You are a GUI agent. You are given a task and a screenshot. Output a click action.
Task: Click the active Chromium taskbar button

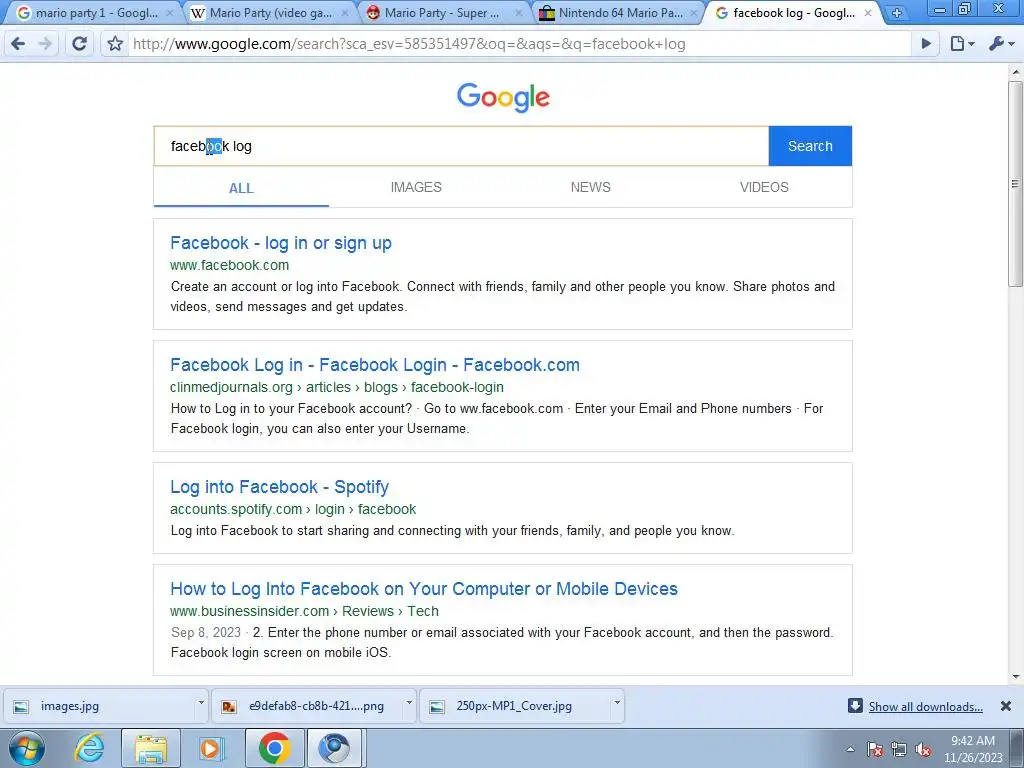[333, 748]
